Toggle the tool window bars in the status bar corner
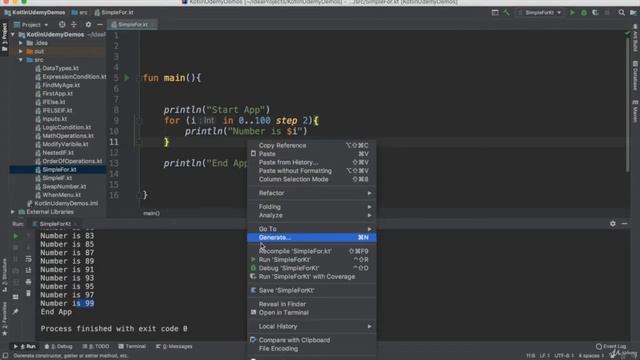640x360 pixels. click(x=5, y=356)
